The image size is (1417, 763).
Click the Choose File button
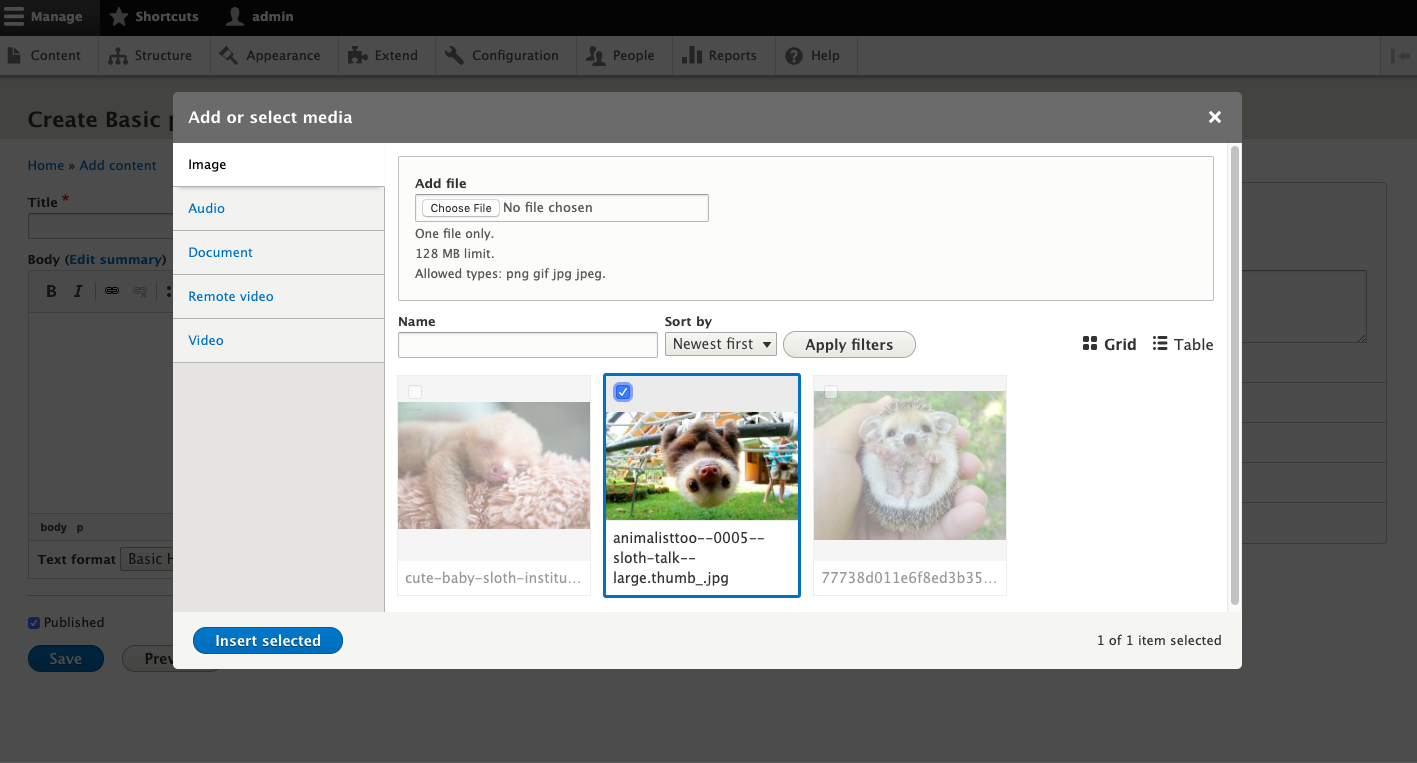(x=460, y=208)
